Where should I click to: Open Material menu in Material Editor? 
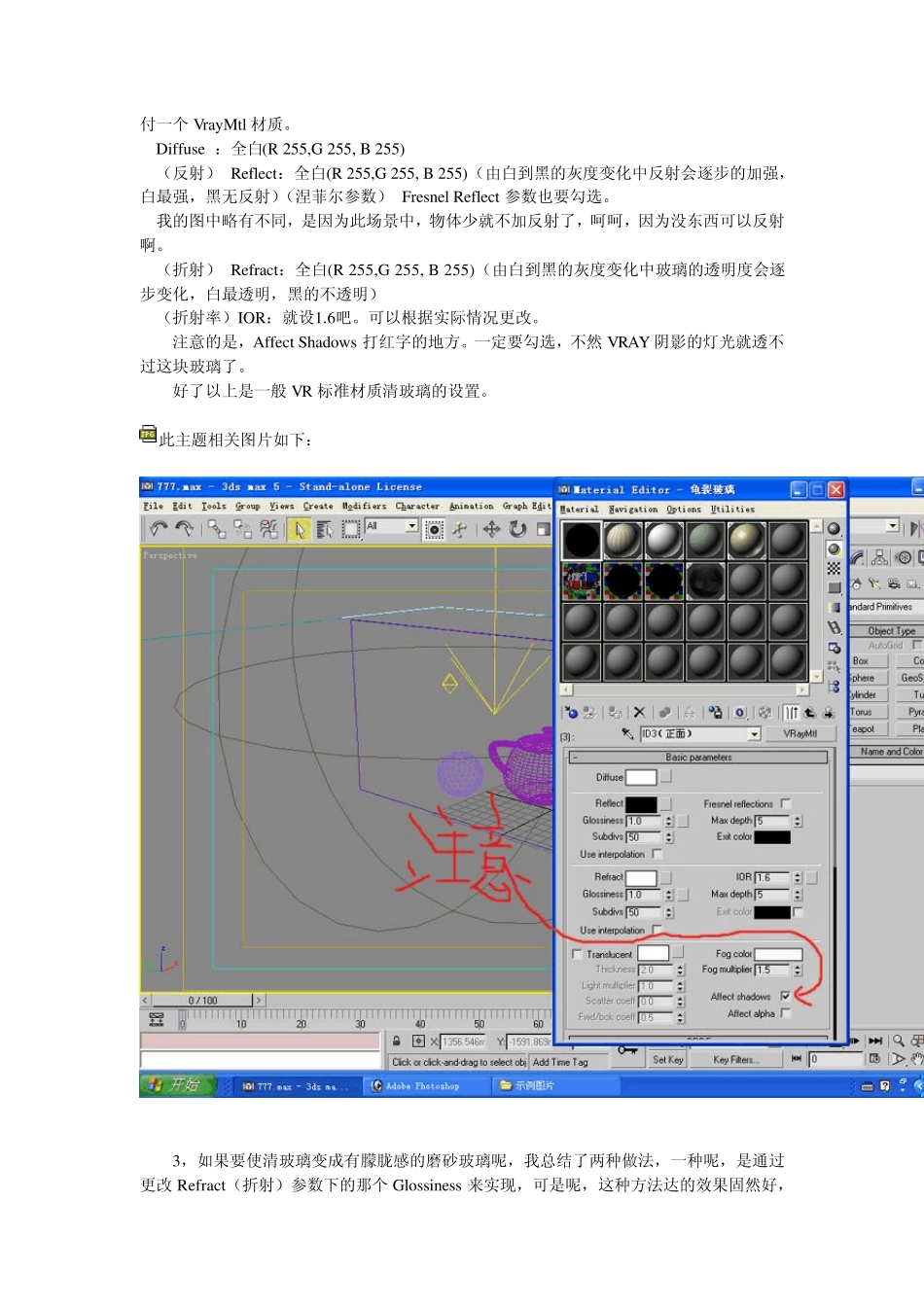click(580, 510)
